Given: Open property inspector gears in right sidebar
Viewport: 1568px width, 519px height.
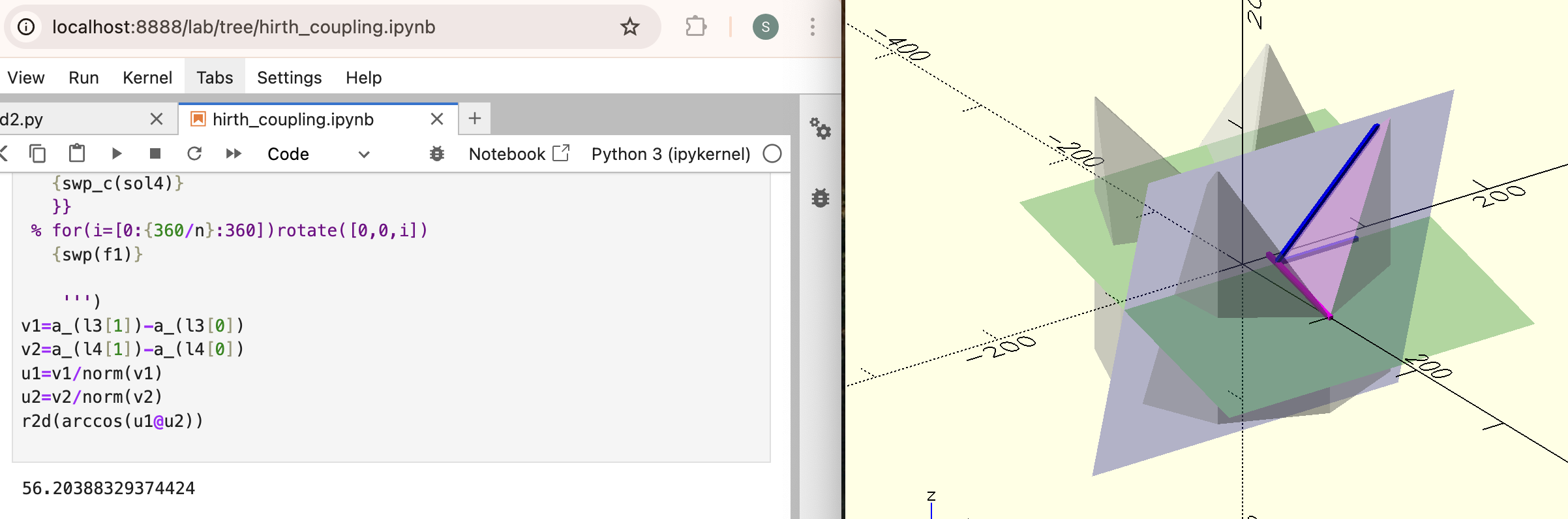Looking at the screenshot, I should (x=820, y=128).
